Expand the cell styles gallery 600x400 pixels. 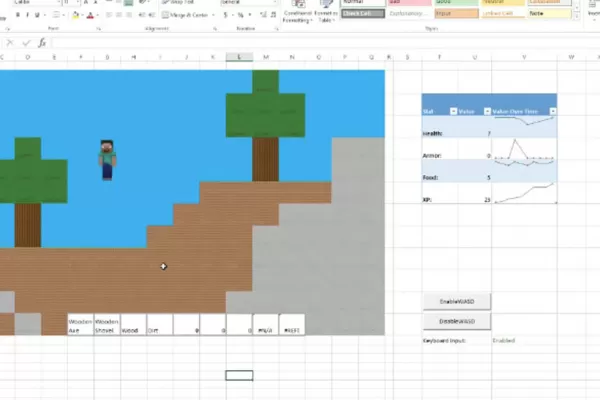577,16
